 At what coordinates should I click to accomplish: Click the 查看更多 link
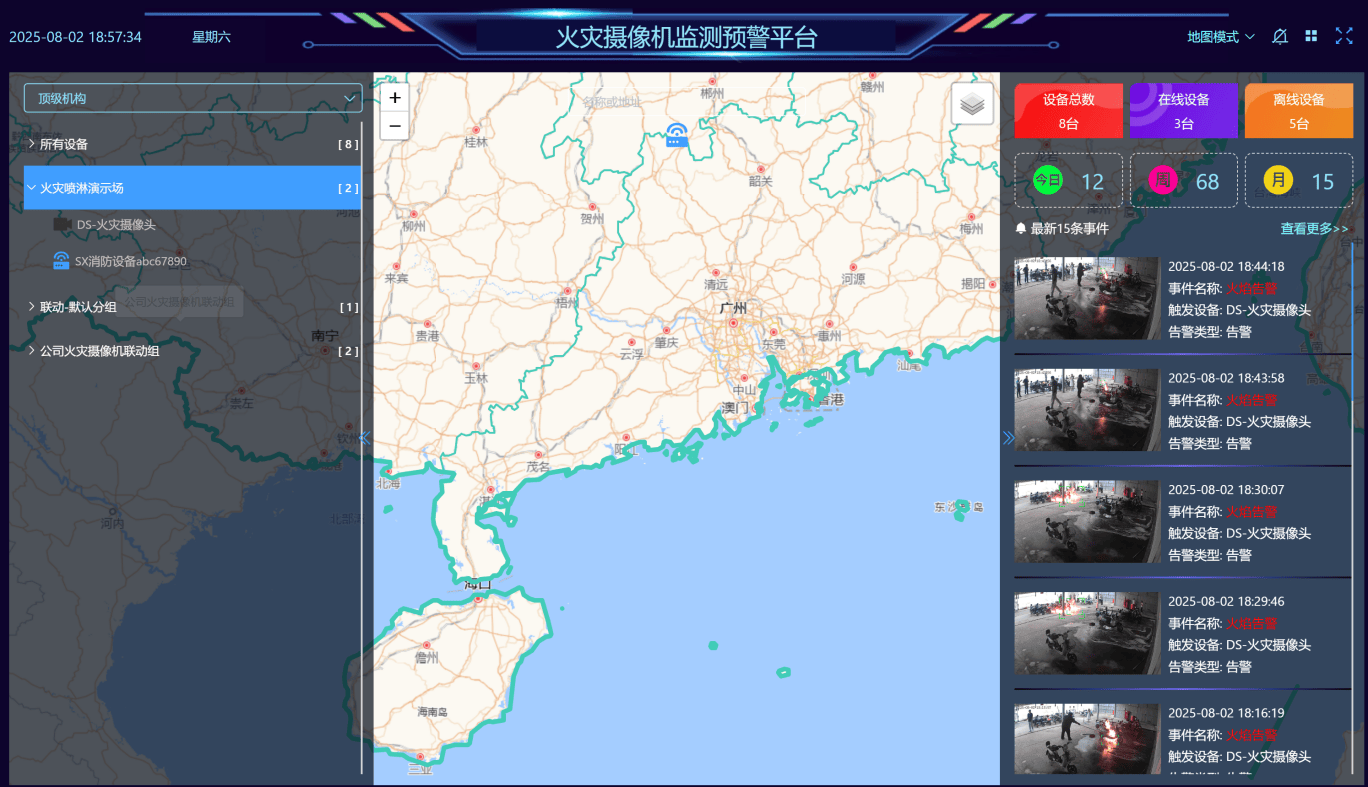pos(1314,229)
